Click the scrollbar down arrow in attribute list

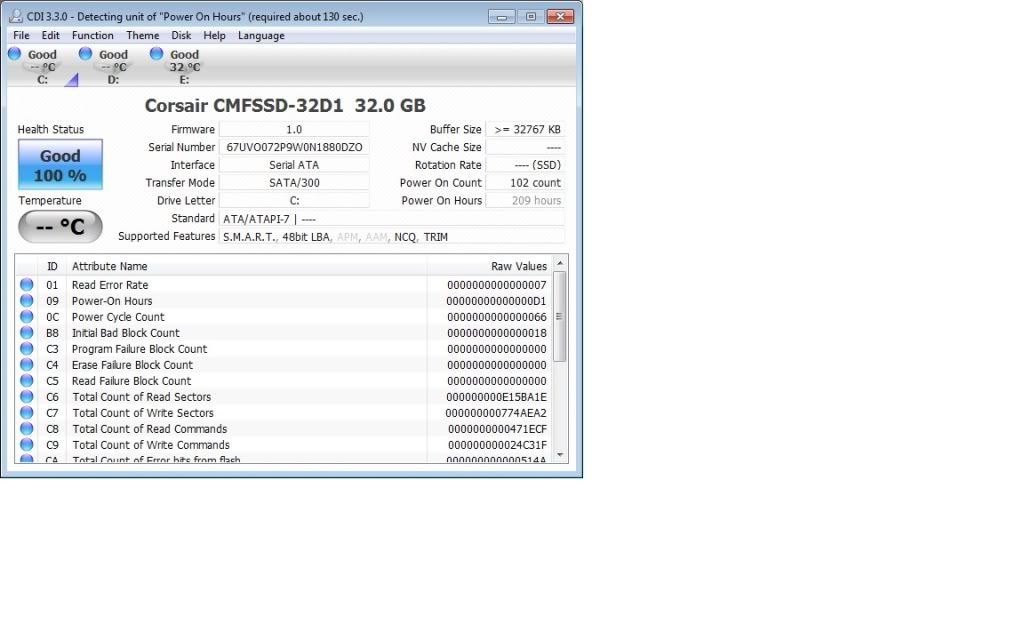(x=560, y=455)
